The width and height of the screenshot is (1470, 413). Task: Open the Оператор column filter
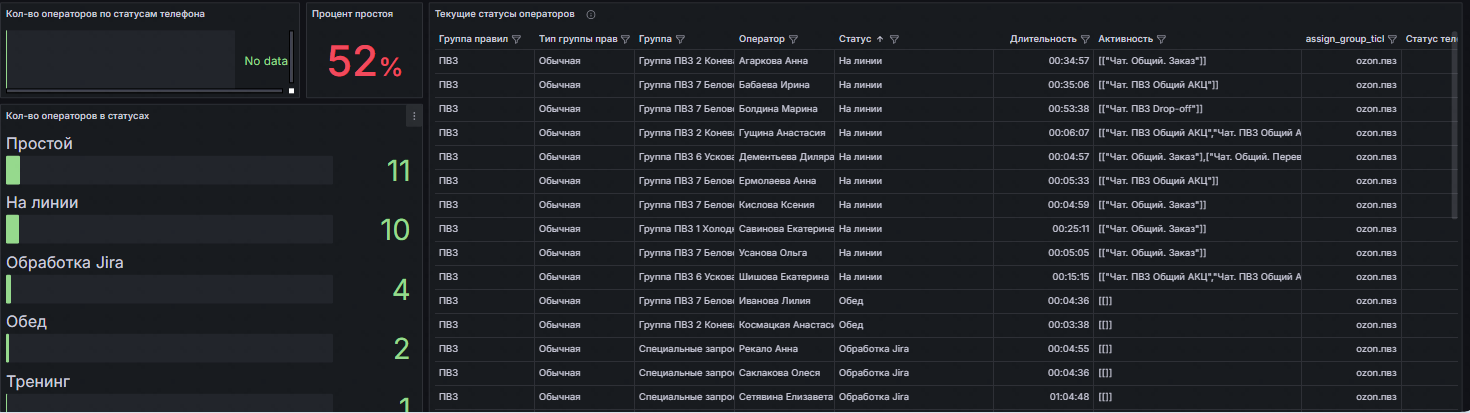(x=793, y=40)
